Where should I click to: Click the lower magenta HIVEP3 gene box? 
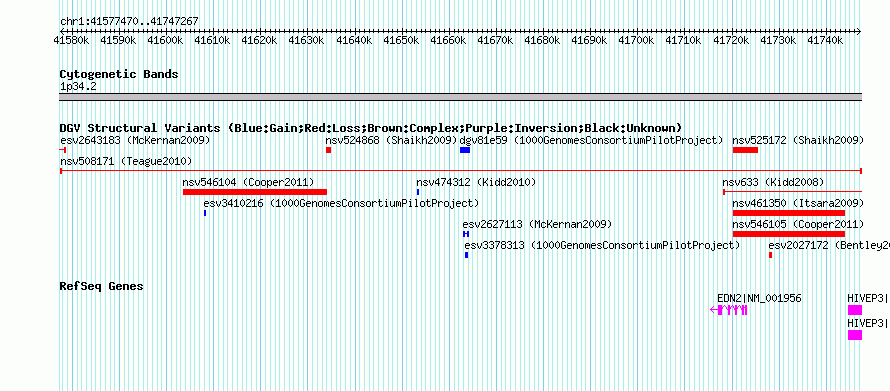pos(855,335)
